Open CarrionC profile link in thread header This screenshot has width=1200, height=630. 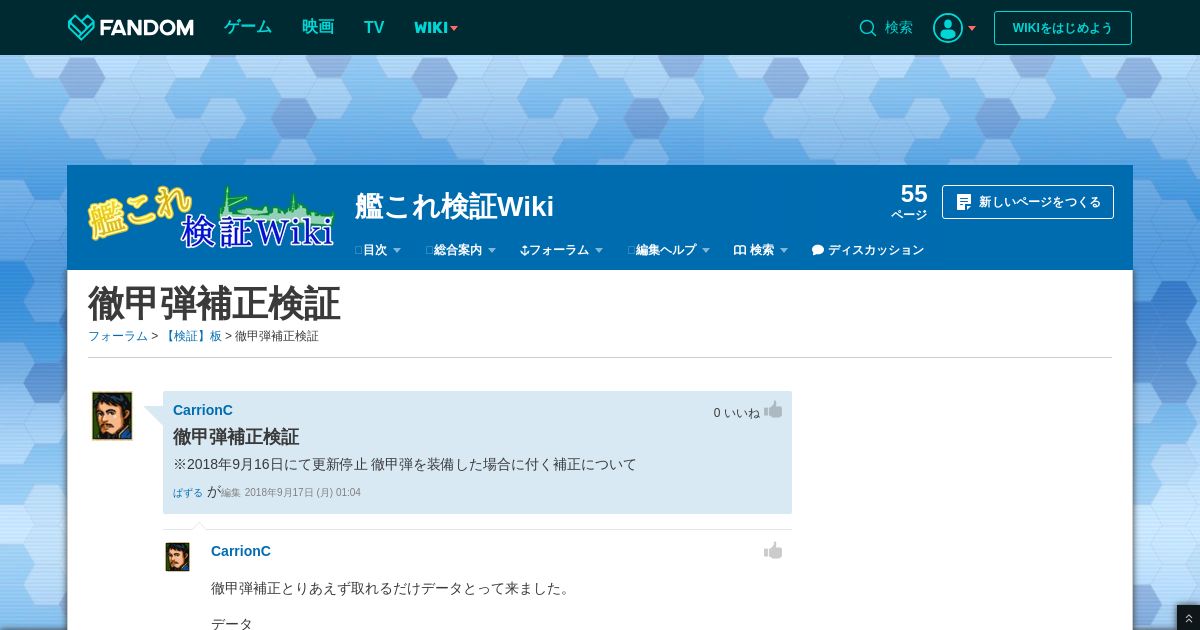(203, 410)
